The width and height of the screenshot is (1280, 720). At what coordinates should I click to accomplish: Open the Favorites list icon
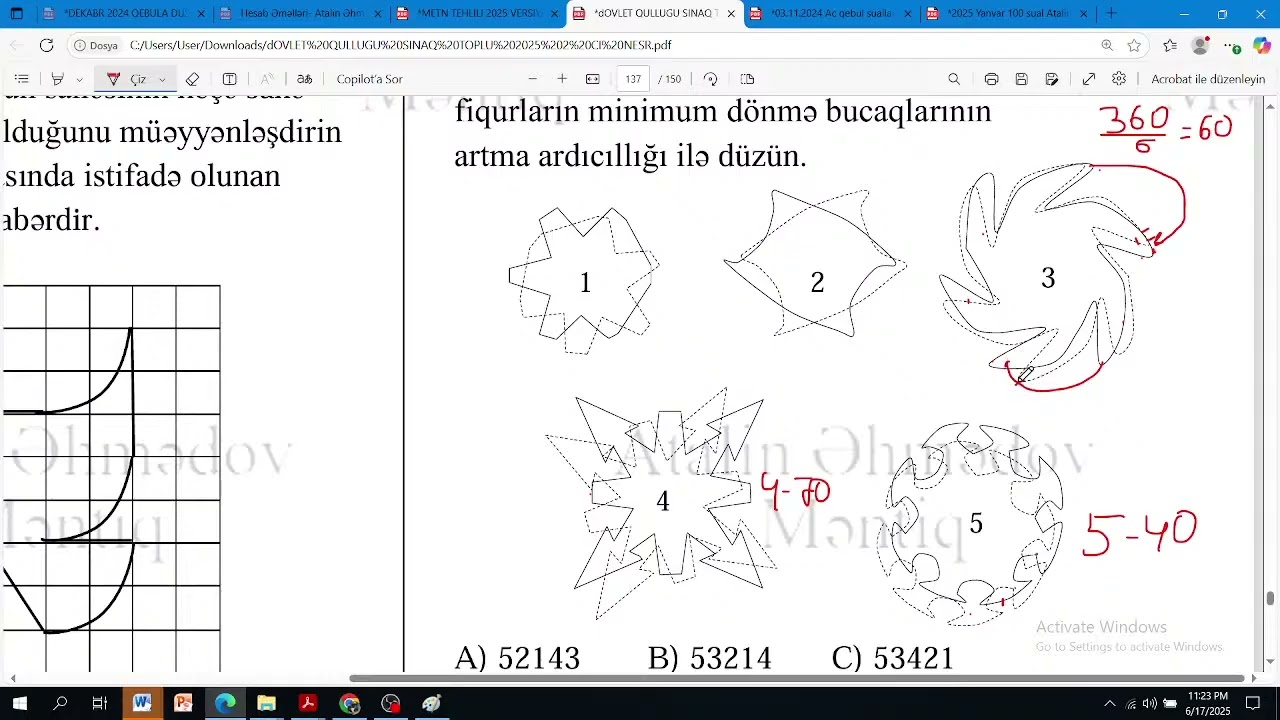(1170, 45)
